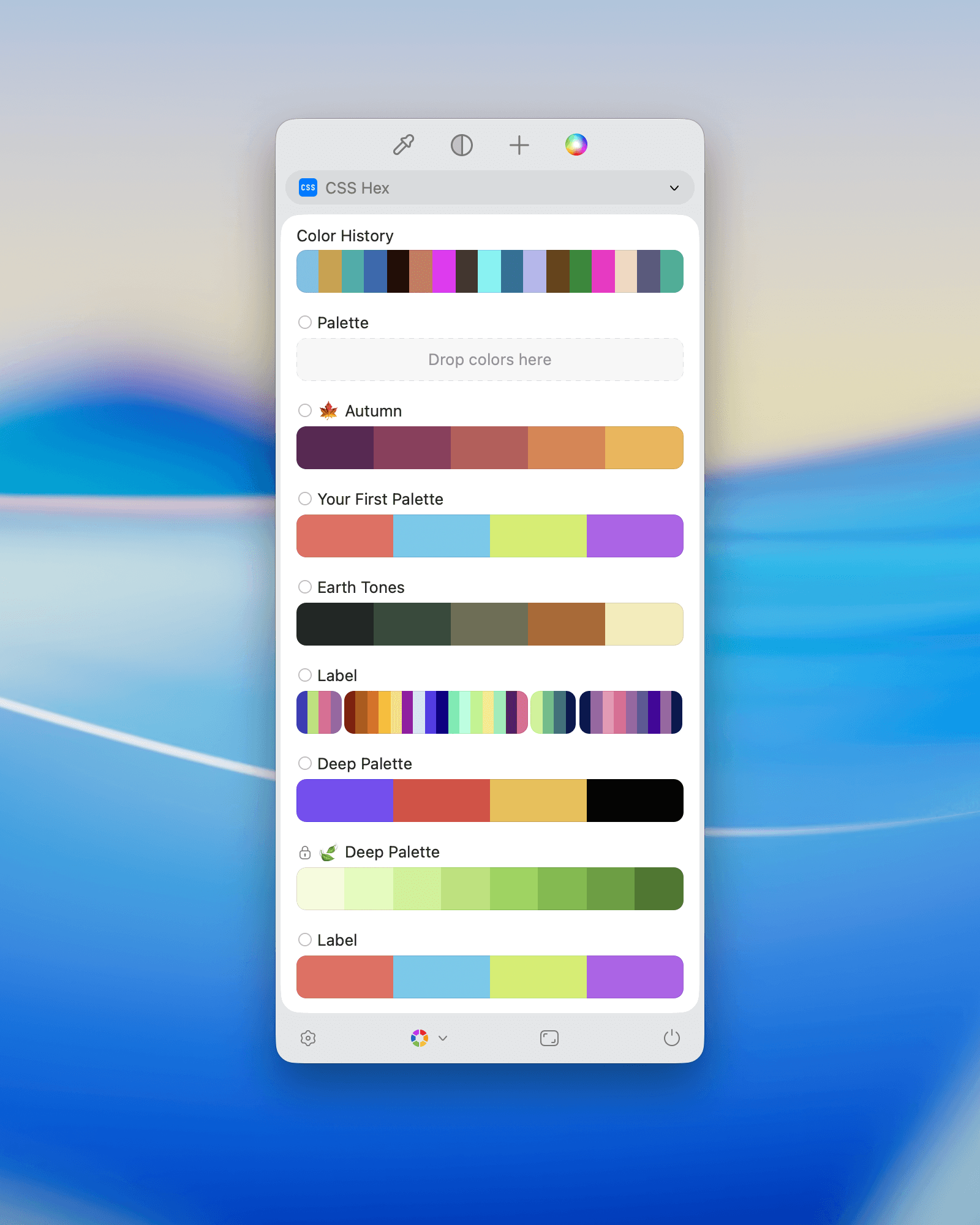Select Your First Palette radio button
The width and height of the screenshot is (980, 1225).
pyautogui.click(x=305, y=499)
